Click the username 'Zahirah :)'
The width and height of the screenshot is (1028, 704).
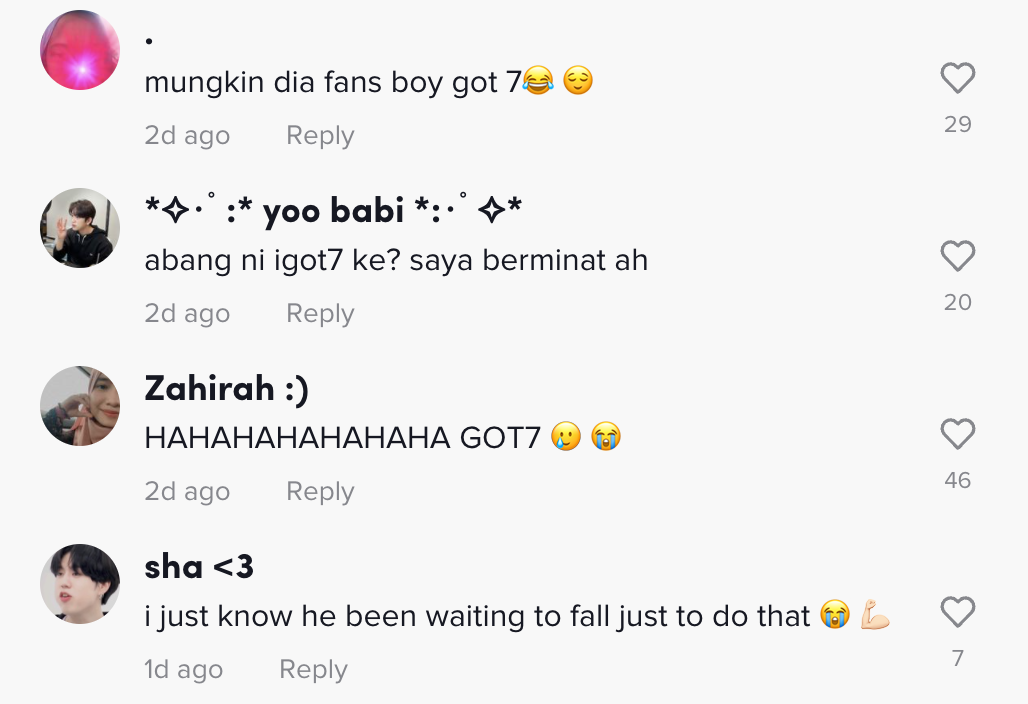pos(226,389)
